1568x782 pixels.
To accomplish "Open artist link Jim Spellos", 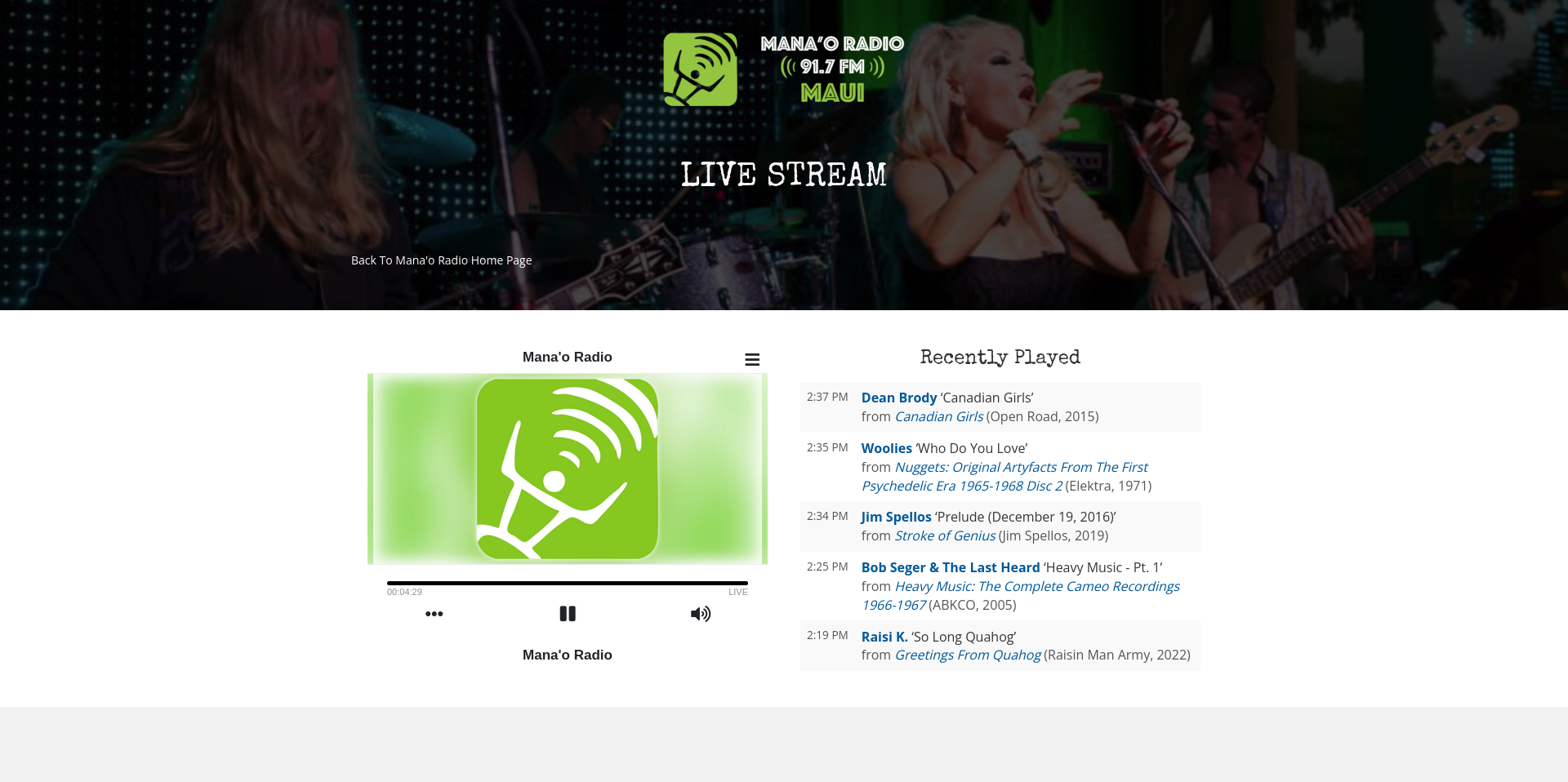I will (x=897, y=517).
